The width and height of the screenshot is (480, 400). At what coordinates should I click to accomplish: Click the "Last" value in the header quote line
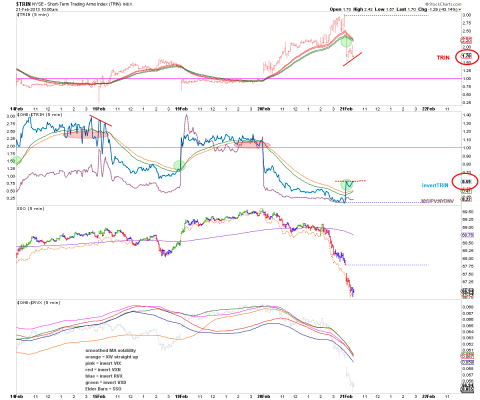tap(411, 9)
